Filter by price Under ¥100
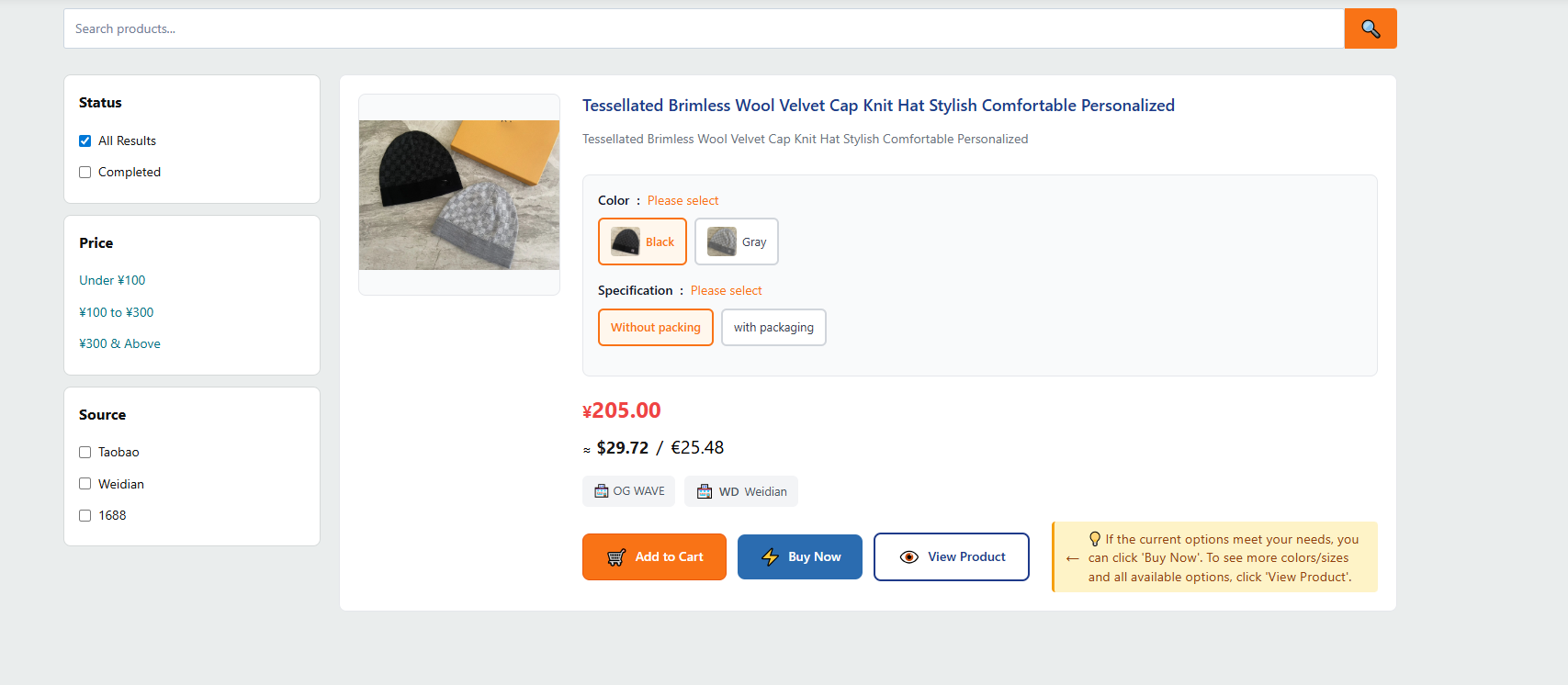Screen dimensions: 1568x685 pyautogui.click(x=112, y=280)
